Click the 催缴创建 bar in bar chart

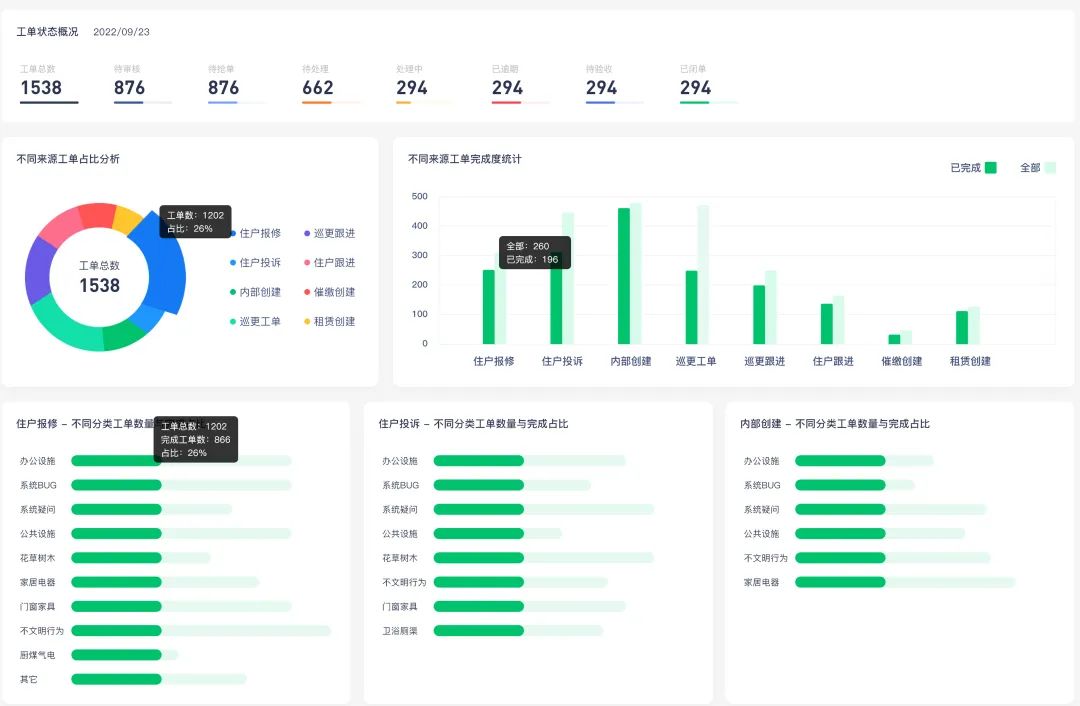click(894, 339)
